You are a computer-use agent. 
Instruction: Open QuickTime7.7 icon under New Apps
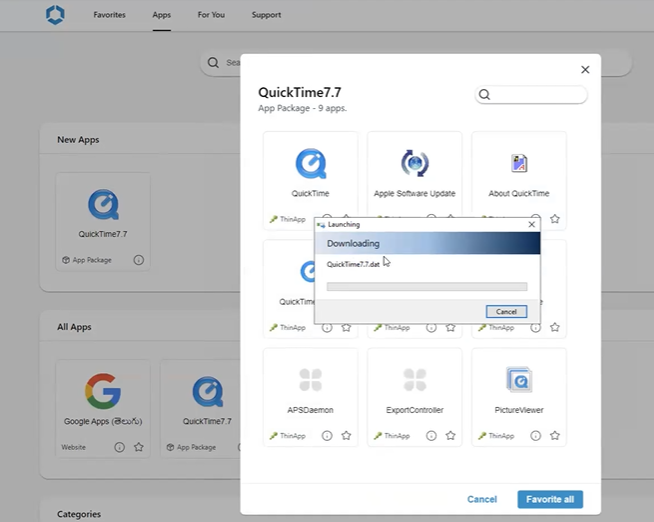[103, 204]
